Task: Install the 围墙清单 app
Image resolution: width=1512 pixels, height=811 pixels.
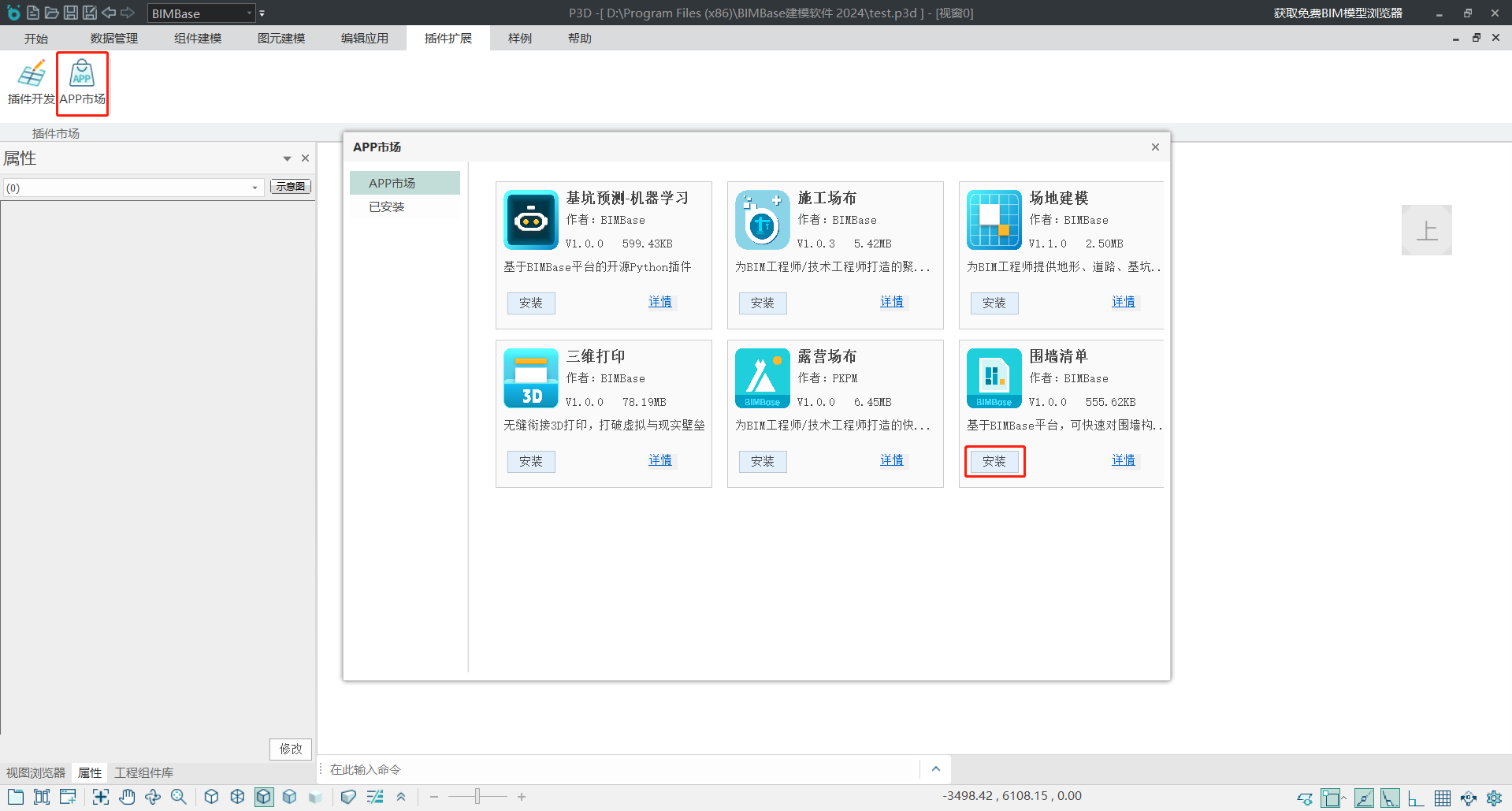Action: pos(994,461)
